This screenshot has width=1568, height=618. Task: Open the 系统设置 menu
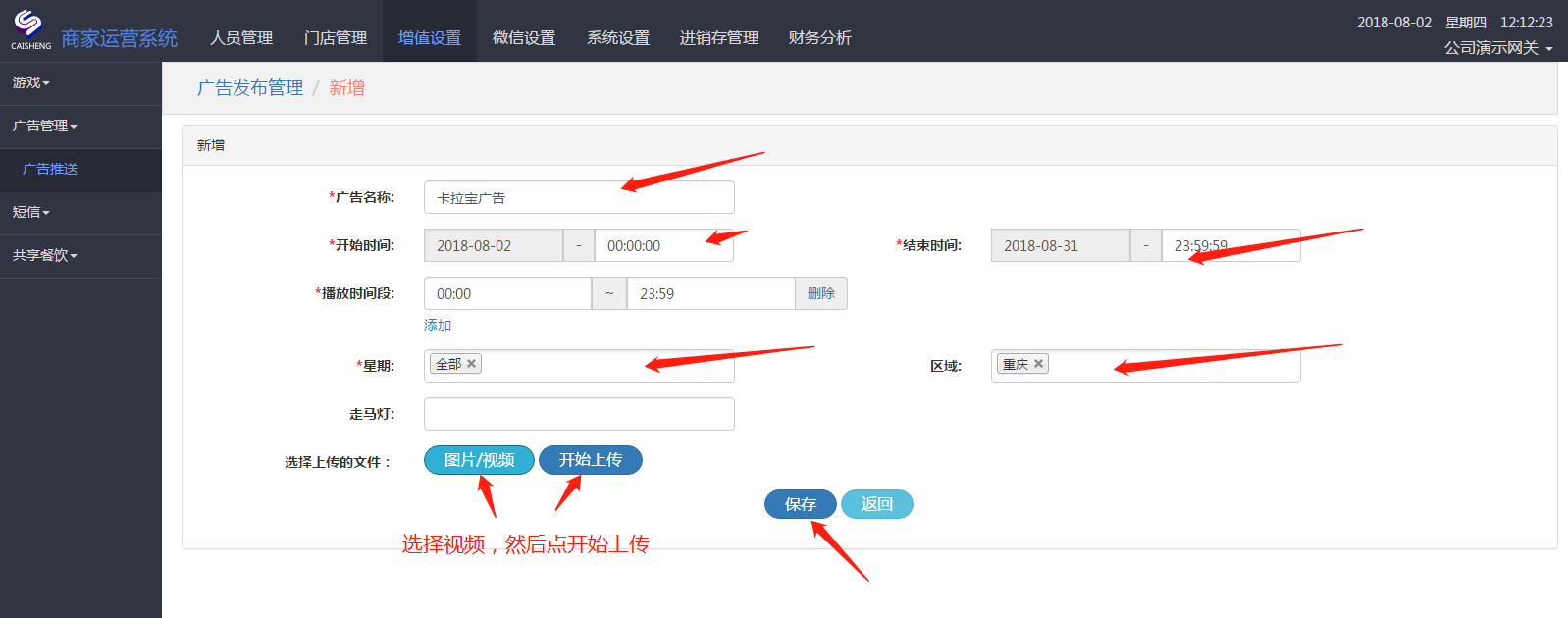(618, 37)
